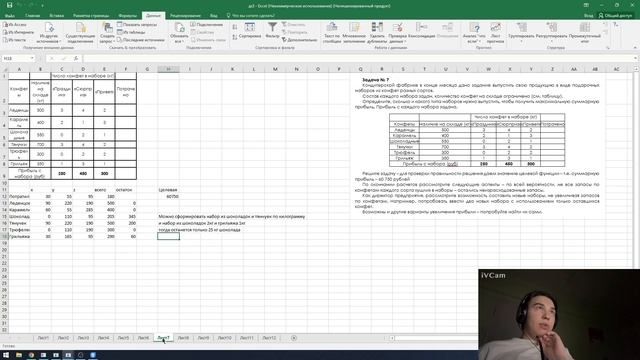Collapse the ribbon with the chevron
This screenshot has width=640, height=360.
[x=635, y=48]
